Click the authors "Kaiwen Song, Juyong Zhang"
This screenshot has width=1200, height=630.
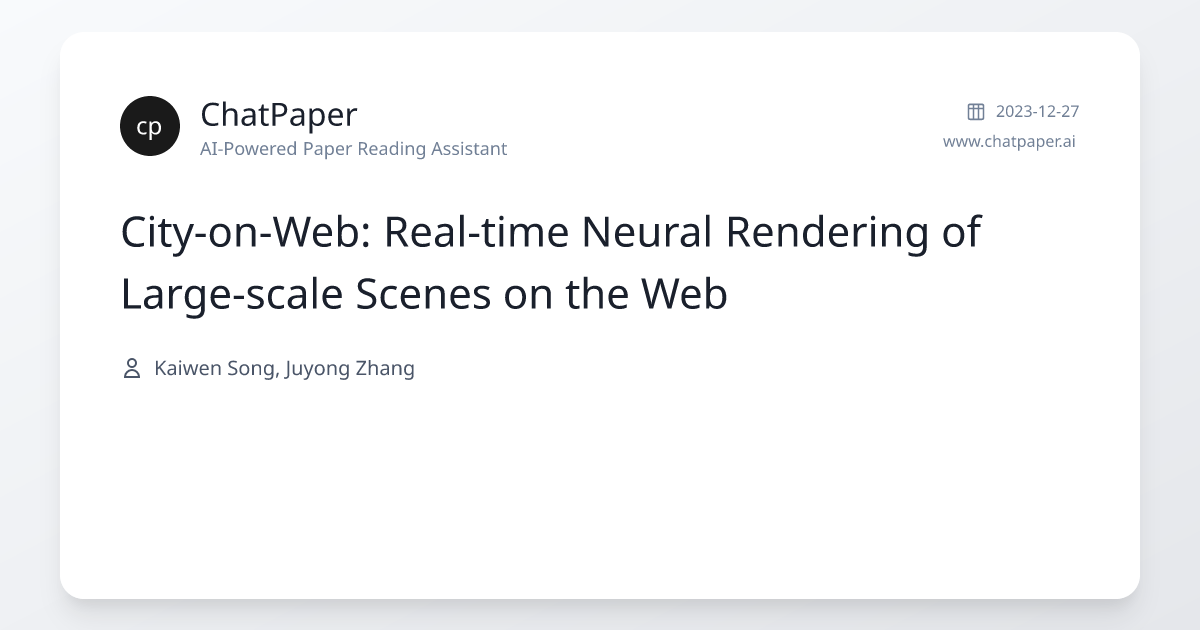284,368
